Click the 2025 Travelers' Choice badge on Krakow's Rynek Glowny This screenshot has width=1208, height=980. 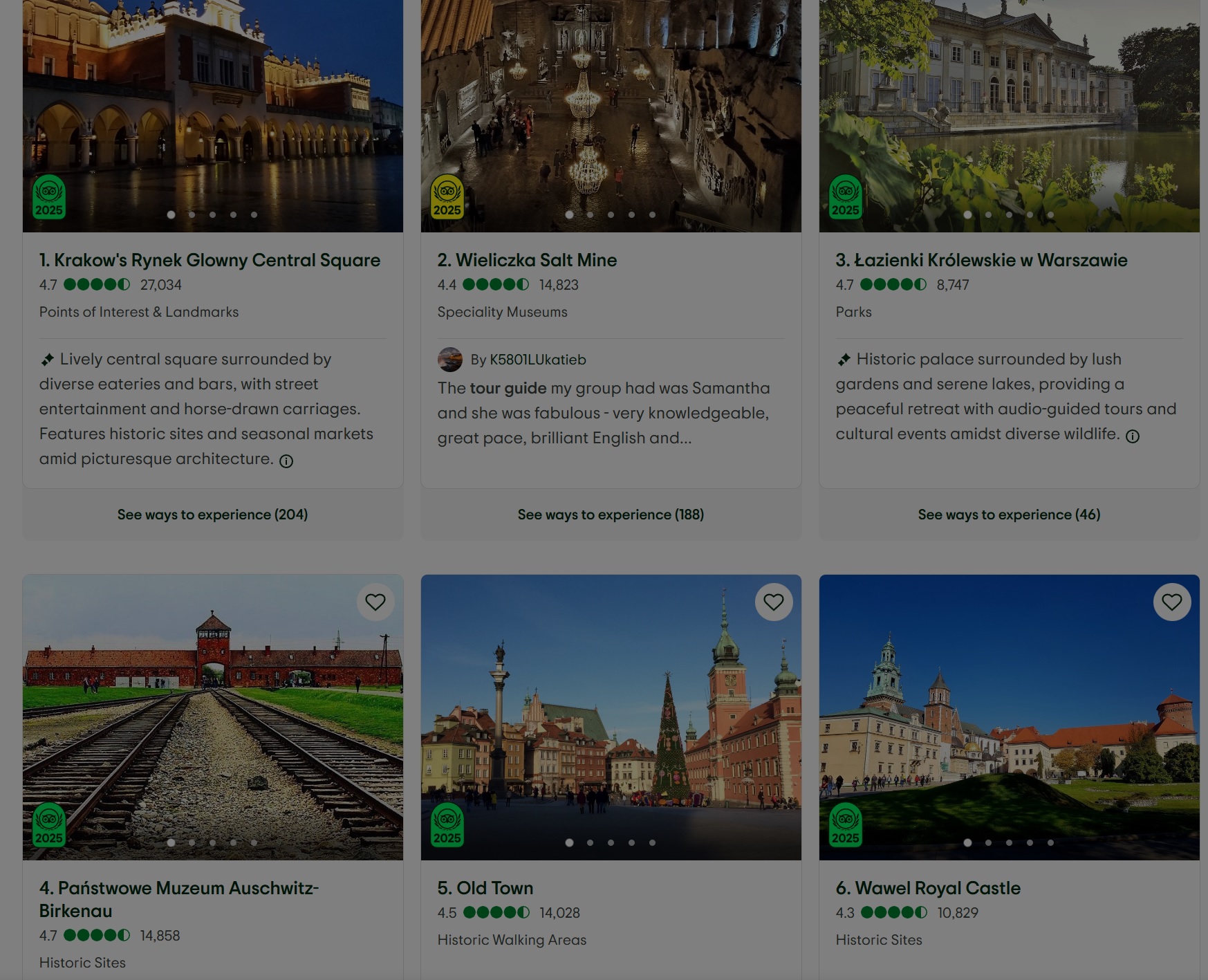tap(49, 197)
